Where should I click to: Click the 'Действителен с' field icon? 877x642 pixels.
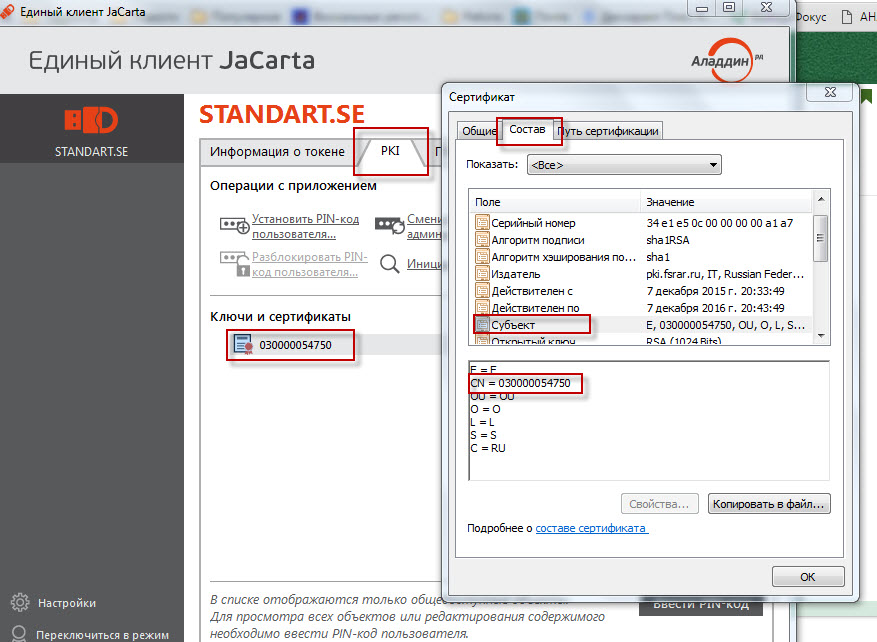(x=482, y=291)
